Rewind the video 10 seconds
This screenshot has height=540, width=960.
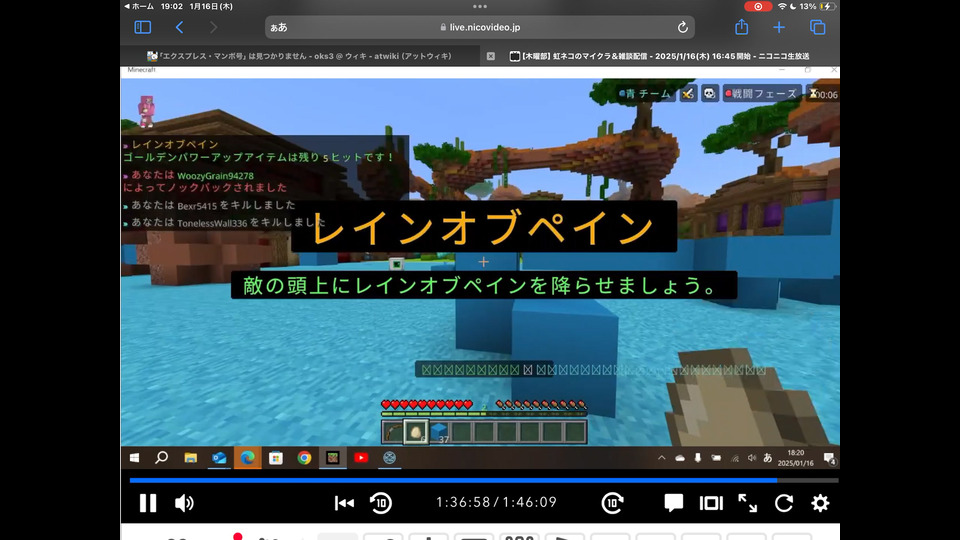pyautogui.click(x=381, y=503)
